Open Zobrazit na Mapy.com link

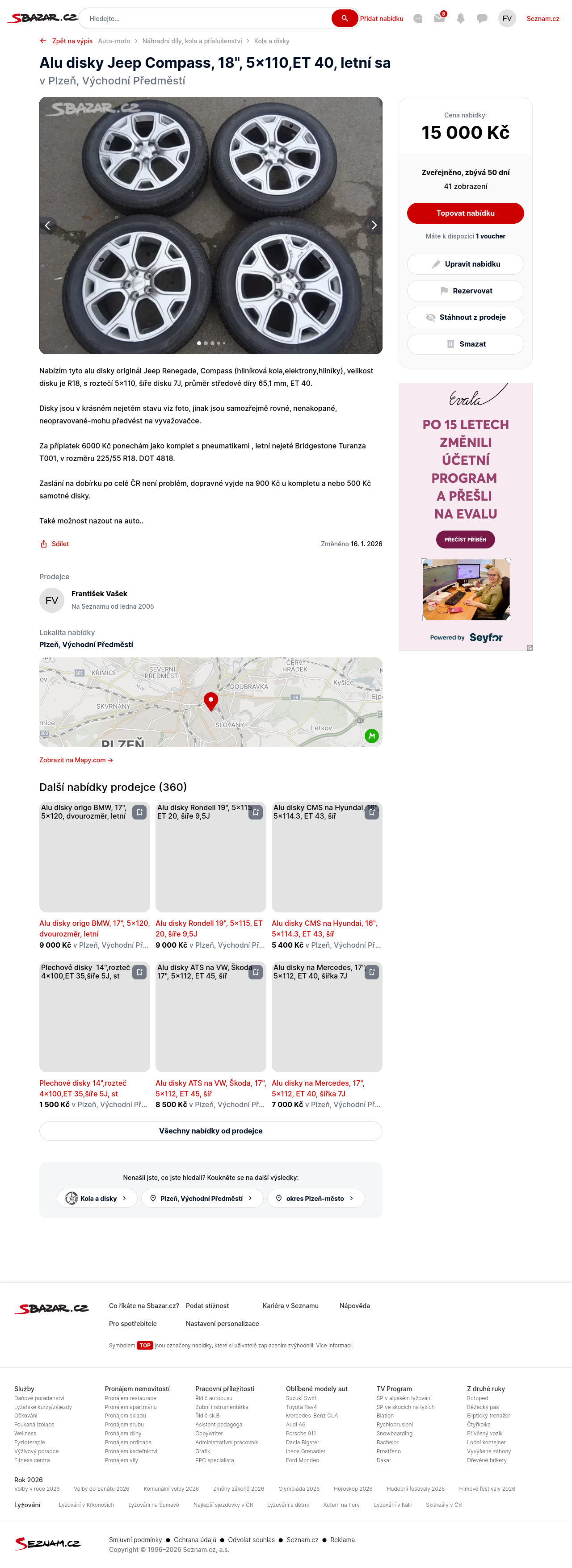click(x=76, y=760)
